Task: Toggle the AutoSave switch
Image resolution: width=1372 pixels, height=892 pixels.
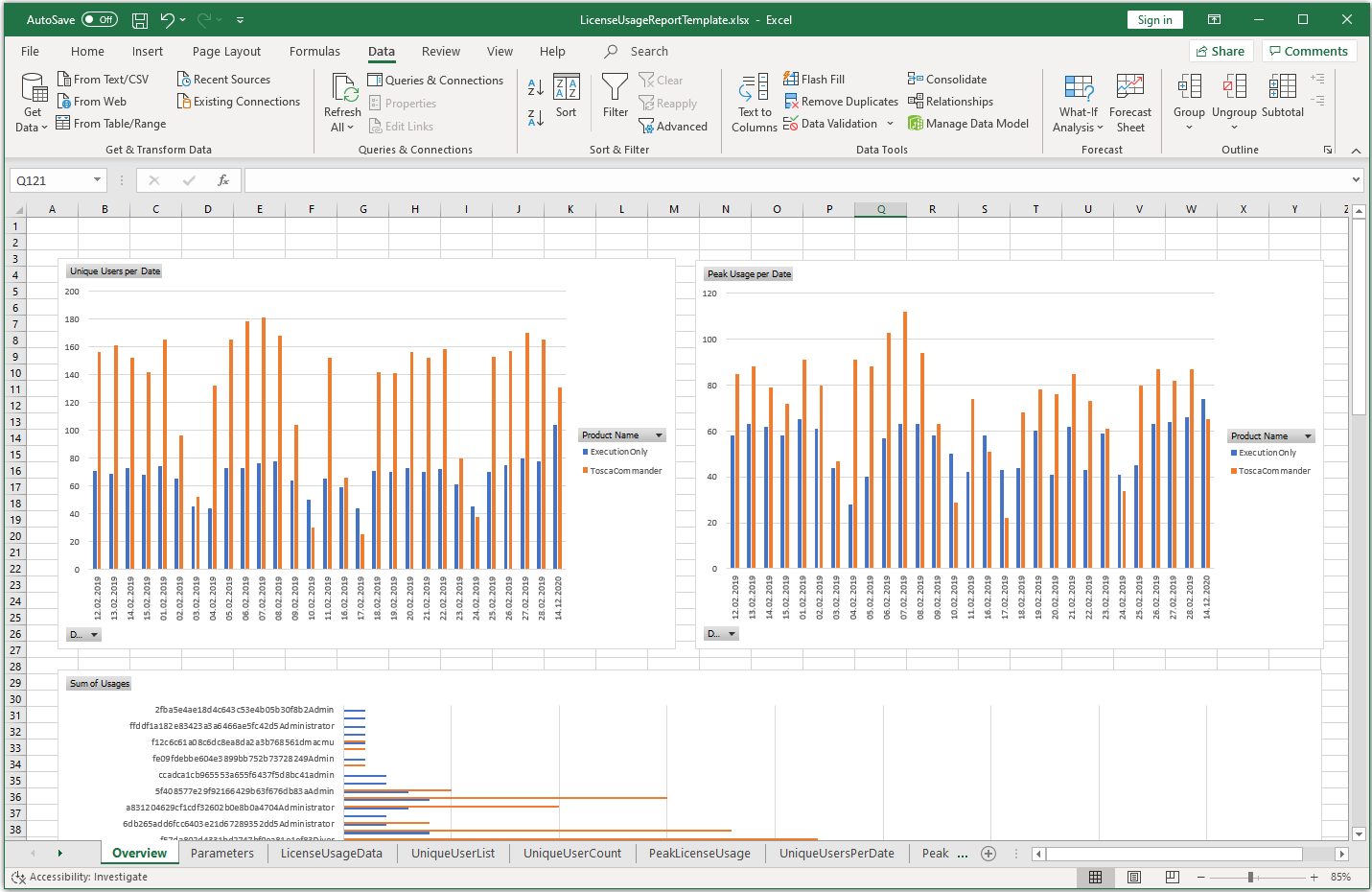Action: (x=100, y=20)
